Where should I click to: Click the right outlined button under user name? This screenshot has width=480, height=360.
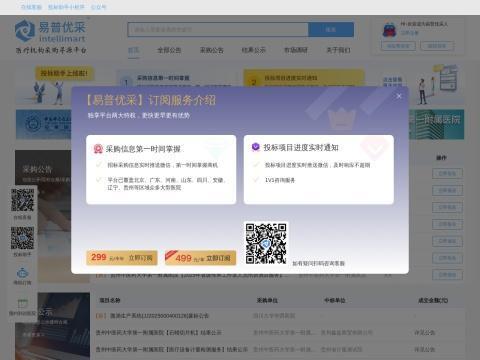coord(437,46)
